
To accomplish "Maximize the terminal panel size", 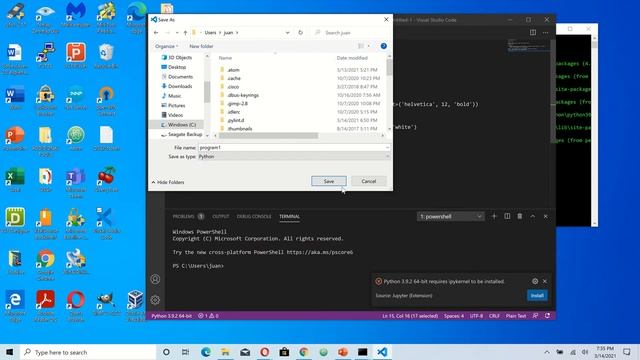I will (x=533, y=216).
